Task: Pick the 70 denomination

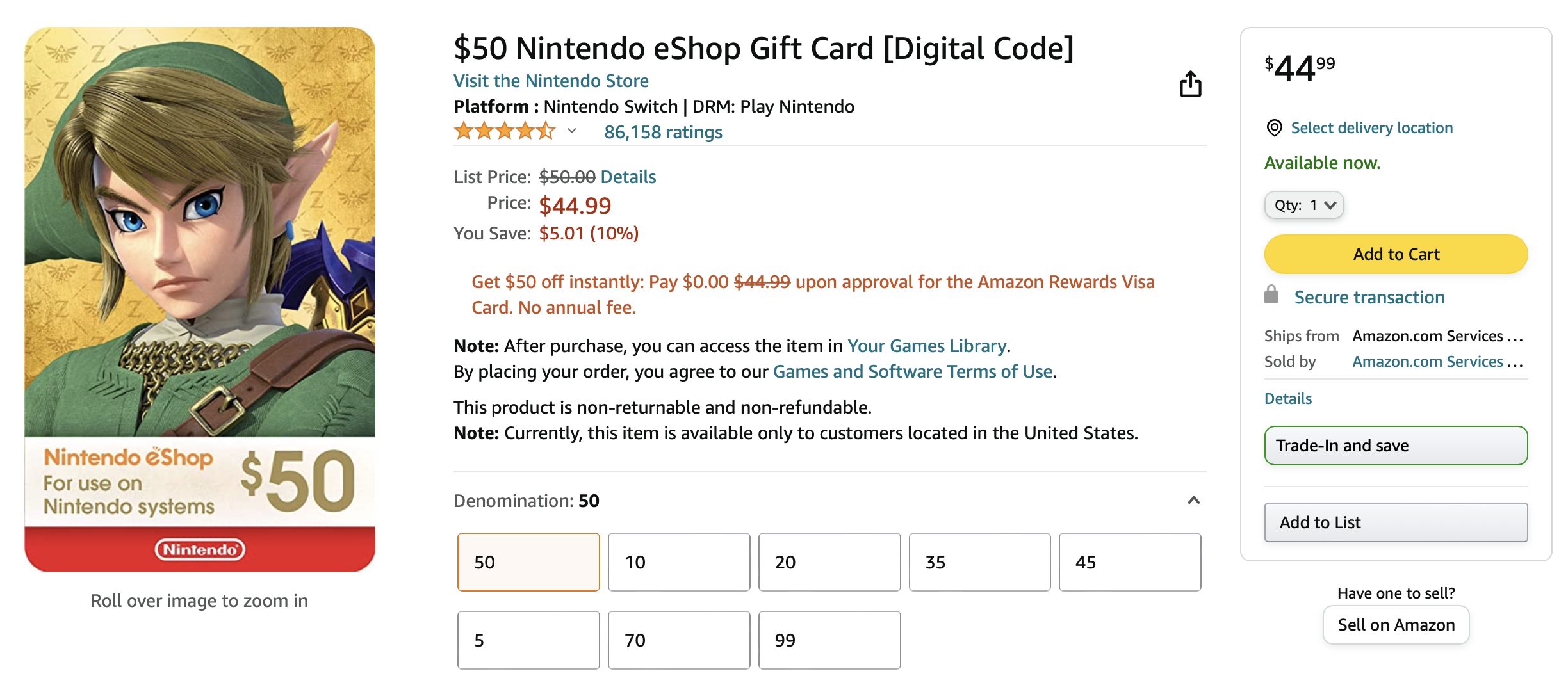Action: (x=679, y=640)
